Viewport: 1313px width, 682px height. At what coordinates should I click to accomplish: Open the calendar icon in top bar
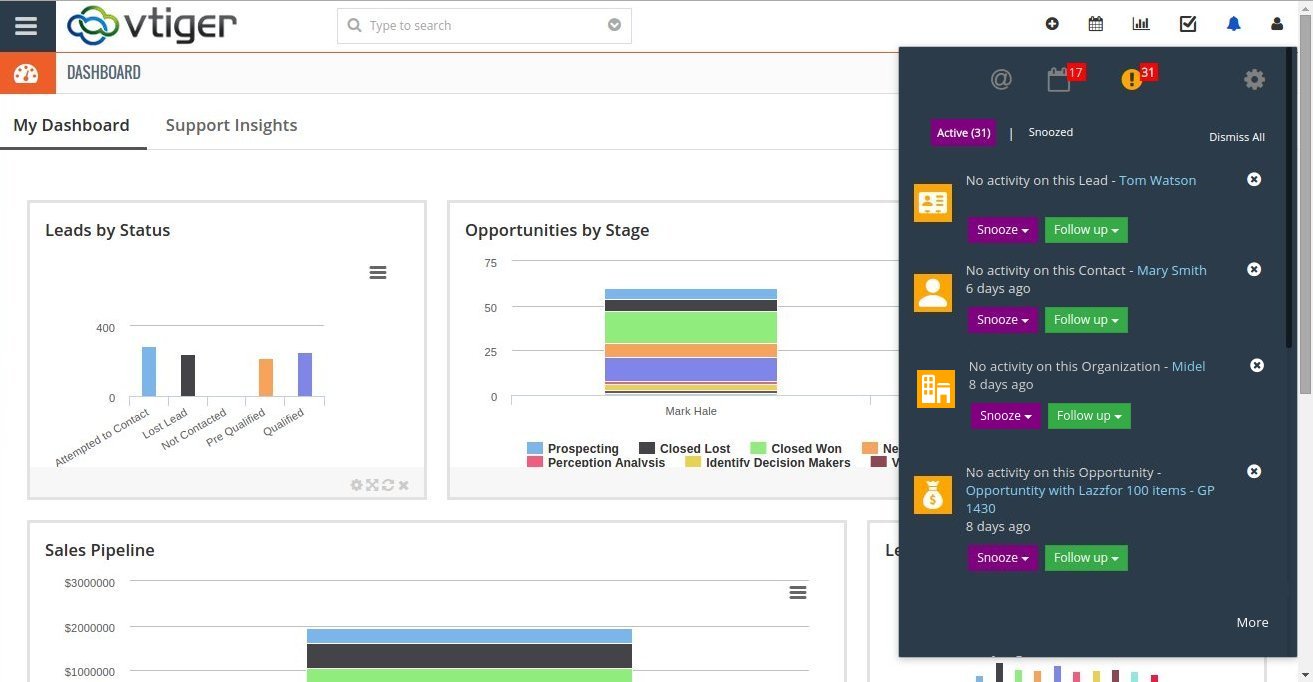coord(1095,23)
